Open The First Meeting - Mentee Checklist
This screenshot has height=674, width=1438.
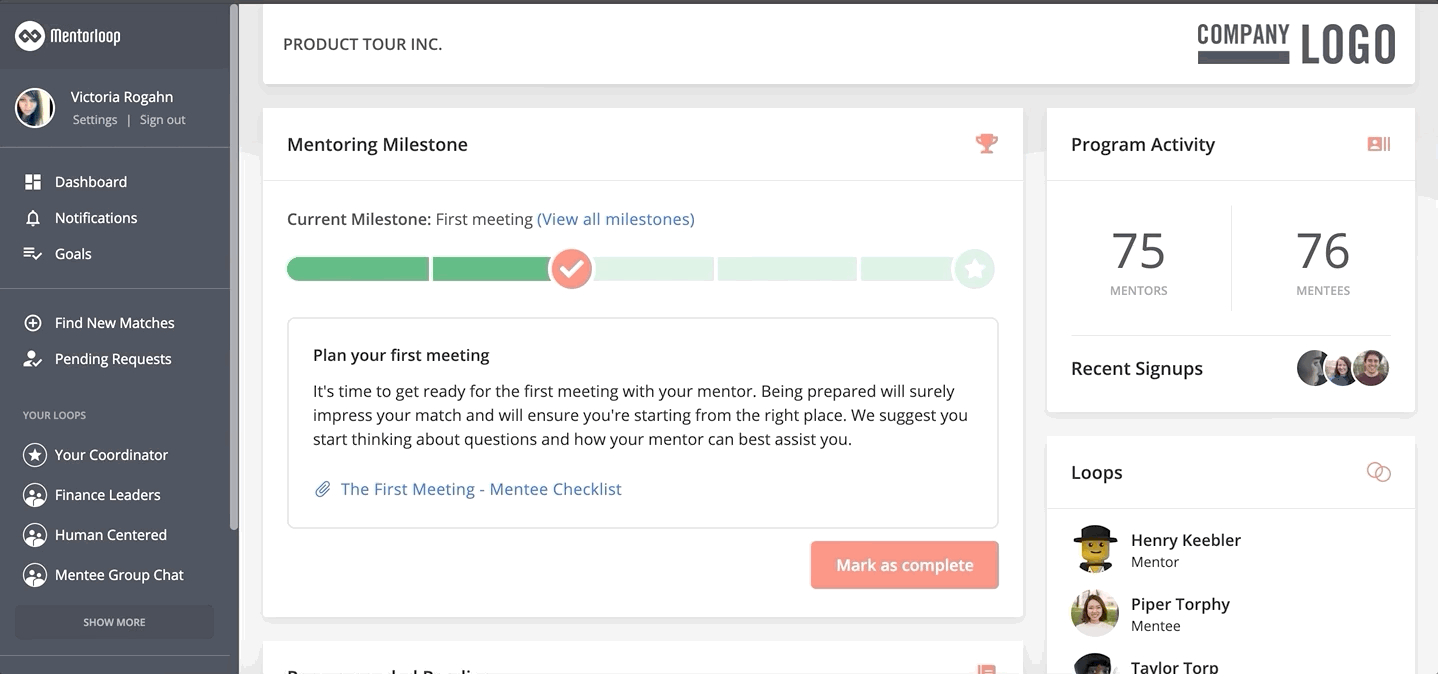coord(481,489)
